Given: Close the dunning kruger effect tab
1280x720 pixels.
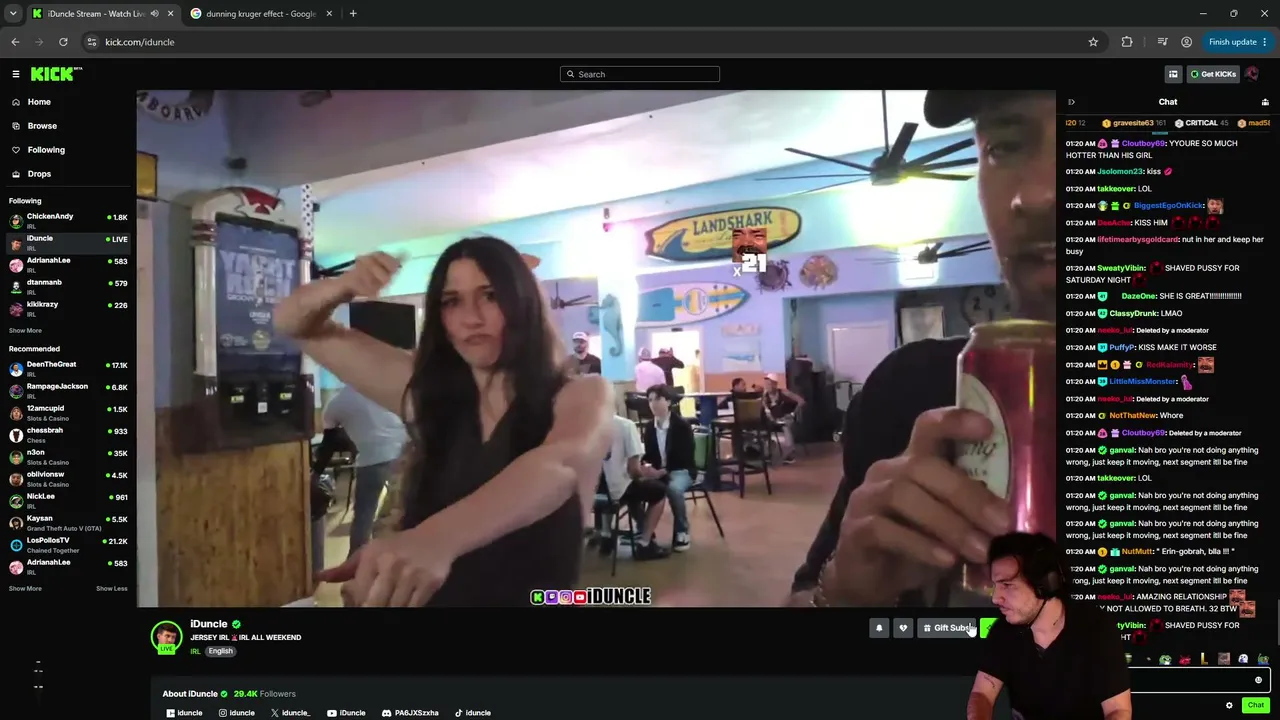Looking at the screenshot, I should pos(329,14).
